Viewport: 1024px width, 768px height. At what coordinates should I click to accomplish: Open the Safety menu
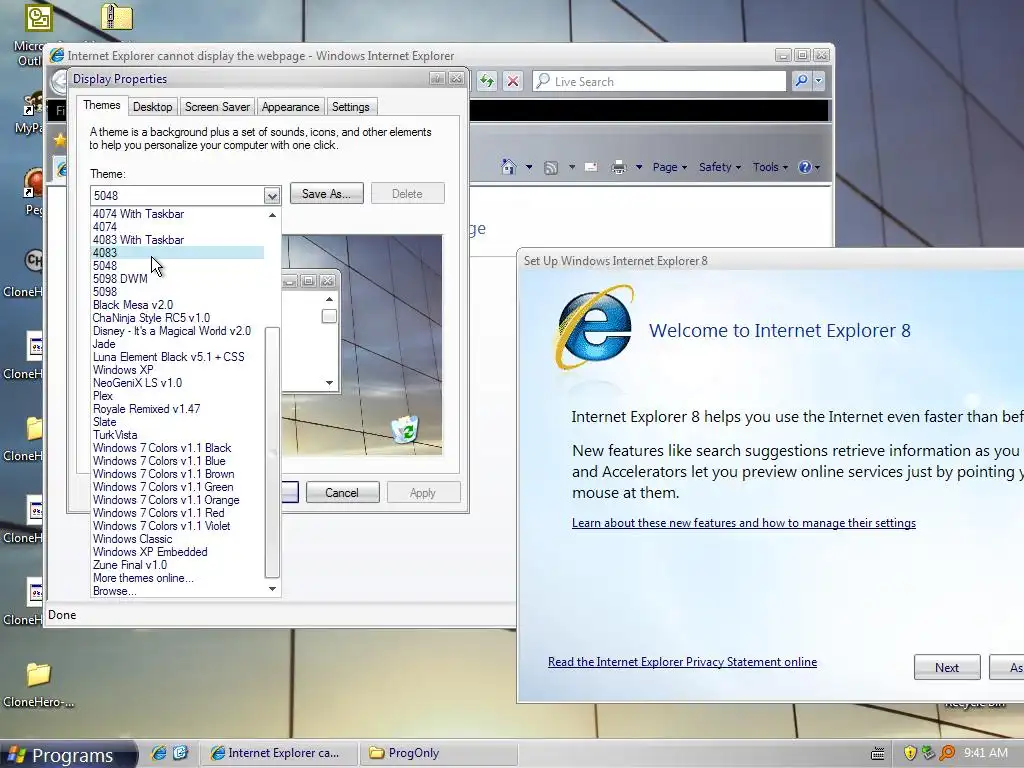click(x=720, y=167)
